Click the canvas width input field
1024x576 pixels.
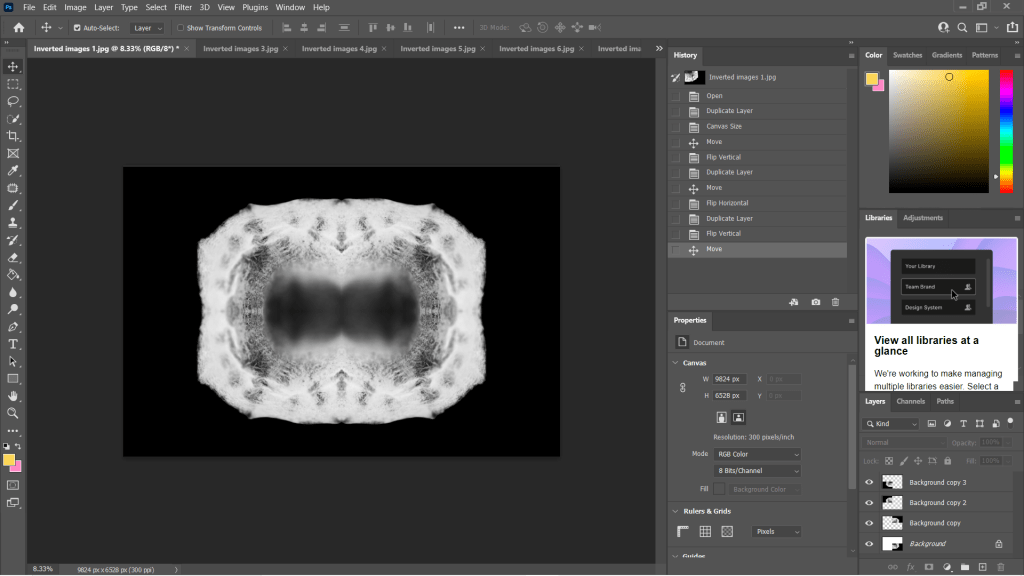tap(730, 379)
